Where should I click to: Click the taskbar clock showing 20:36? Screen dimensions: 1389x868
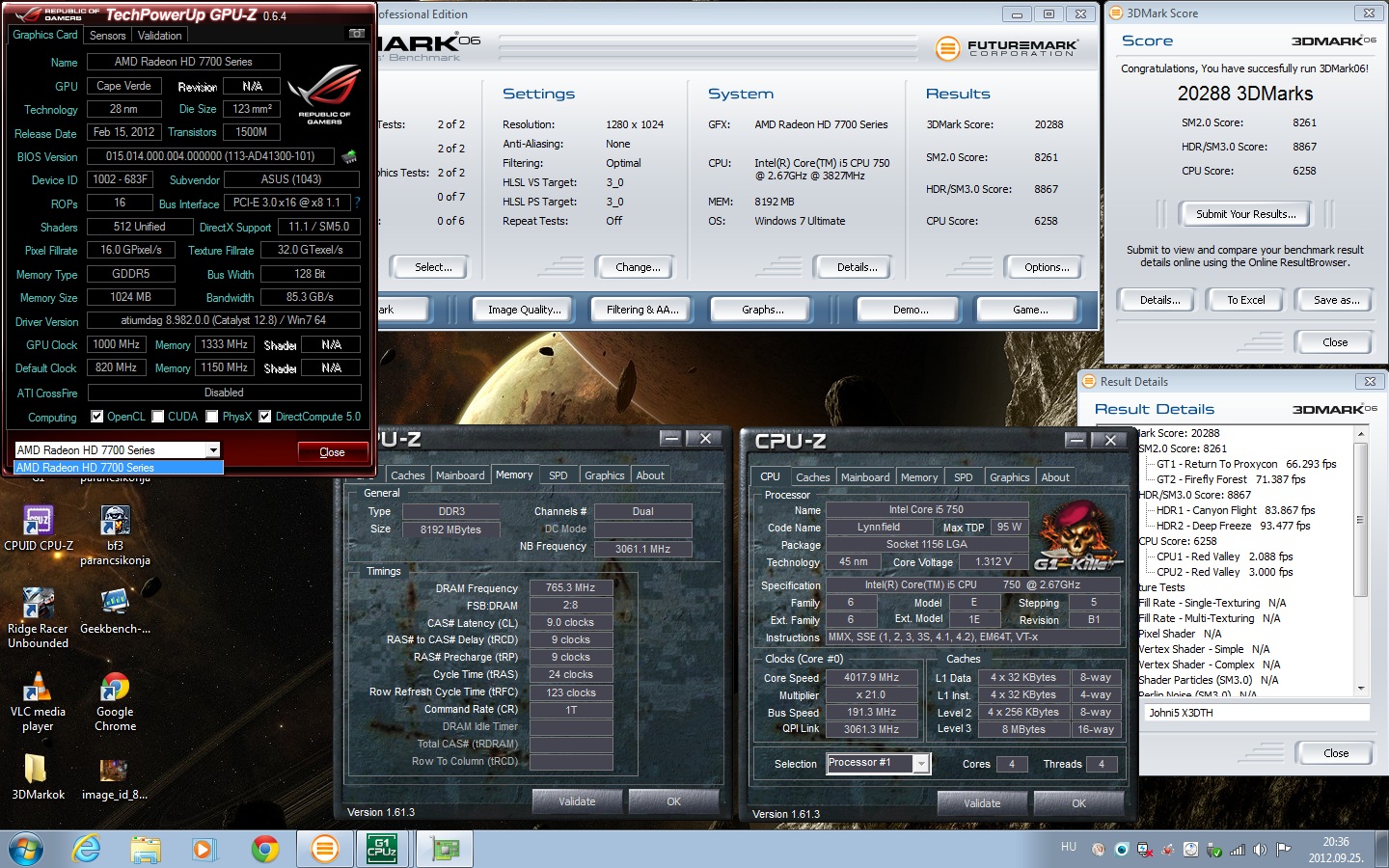1336,850
